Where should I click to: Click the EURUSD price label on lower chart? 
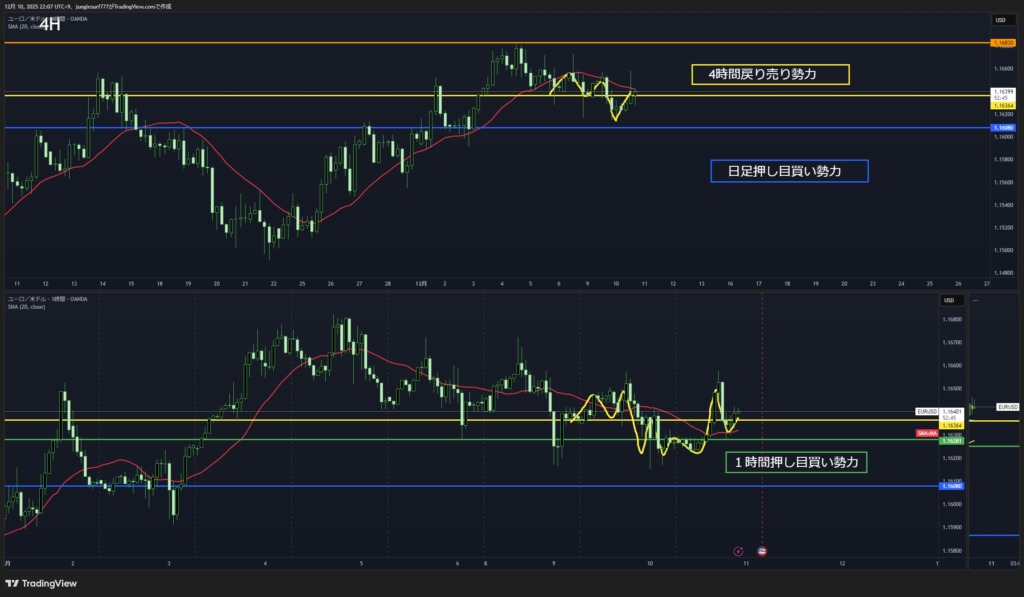[927, 411]
